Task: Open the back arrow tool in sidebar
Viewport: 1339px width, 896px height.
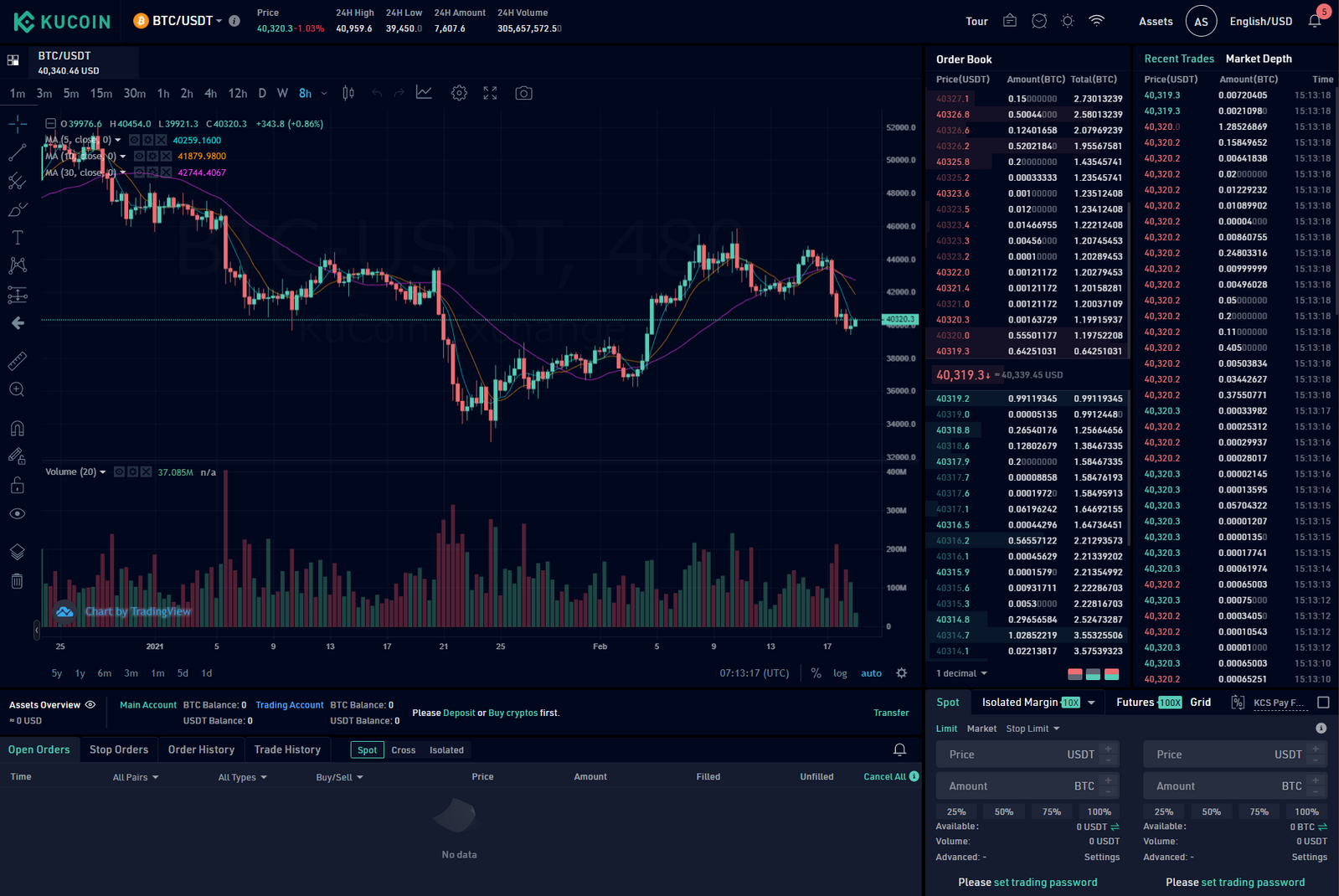Action: (x=18, y=323)
